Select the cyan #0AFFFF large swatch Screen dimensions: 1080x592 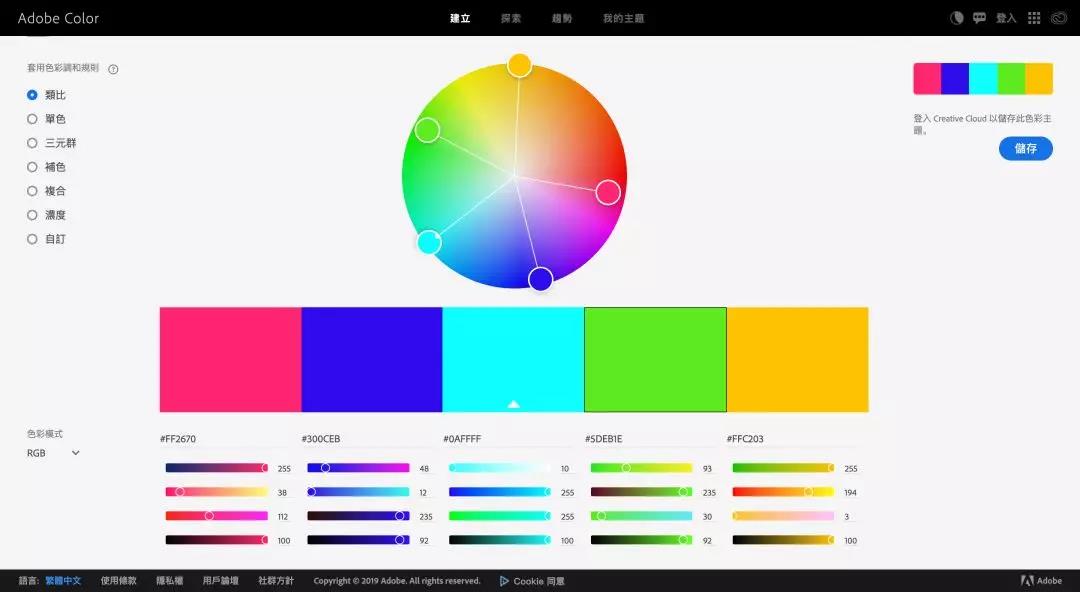click(513, 360)
